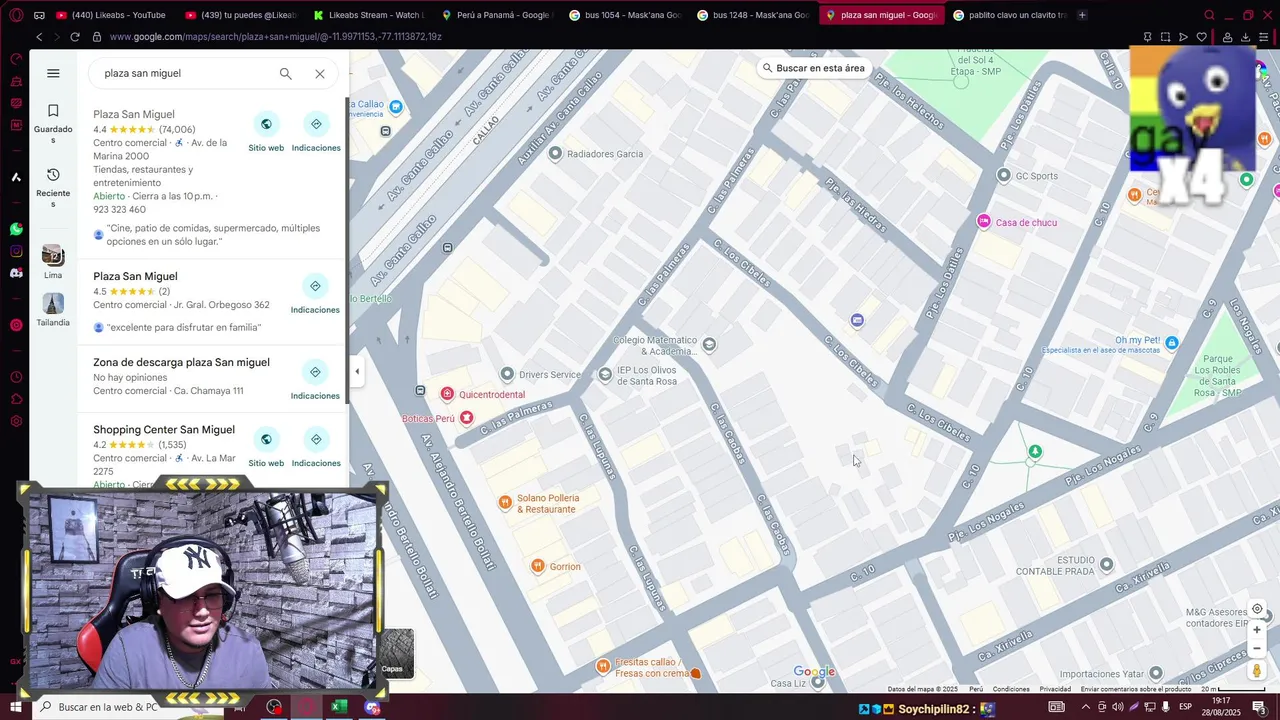The height and width of the screenshot is (720, 1280).
Task: Click the Boticas Perú pharmacy marker
Action: point(466,418)
